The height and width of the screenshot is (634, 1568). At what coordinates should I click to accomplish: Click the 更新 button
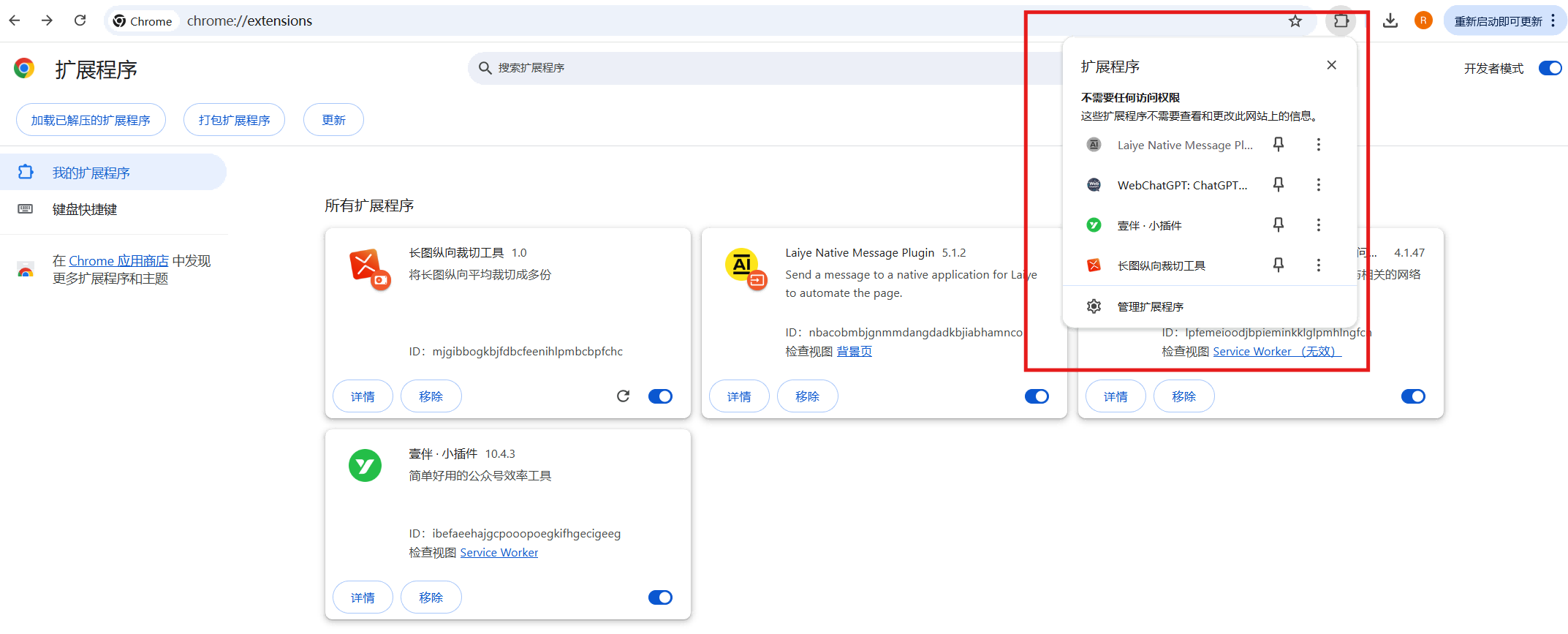click(x=333, y=120)
